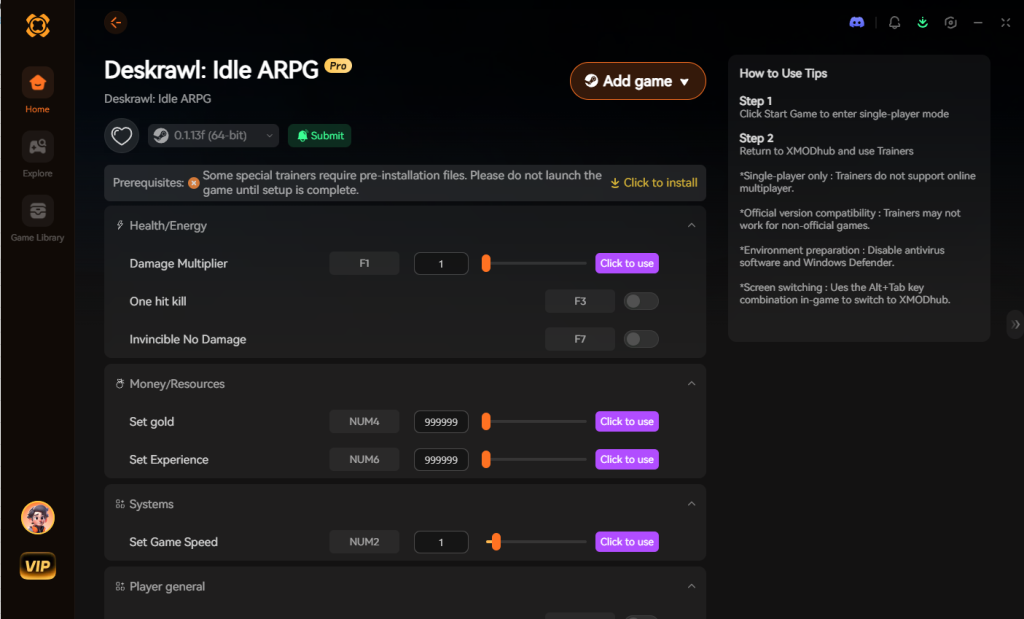
Task: Open the VIP badge
Action: tap(37, 565)
